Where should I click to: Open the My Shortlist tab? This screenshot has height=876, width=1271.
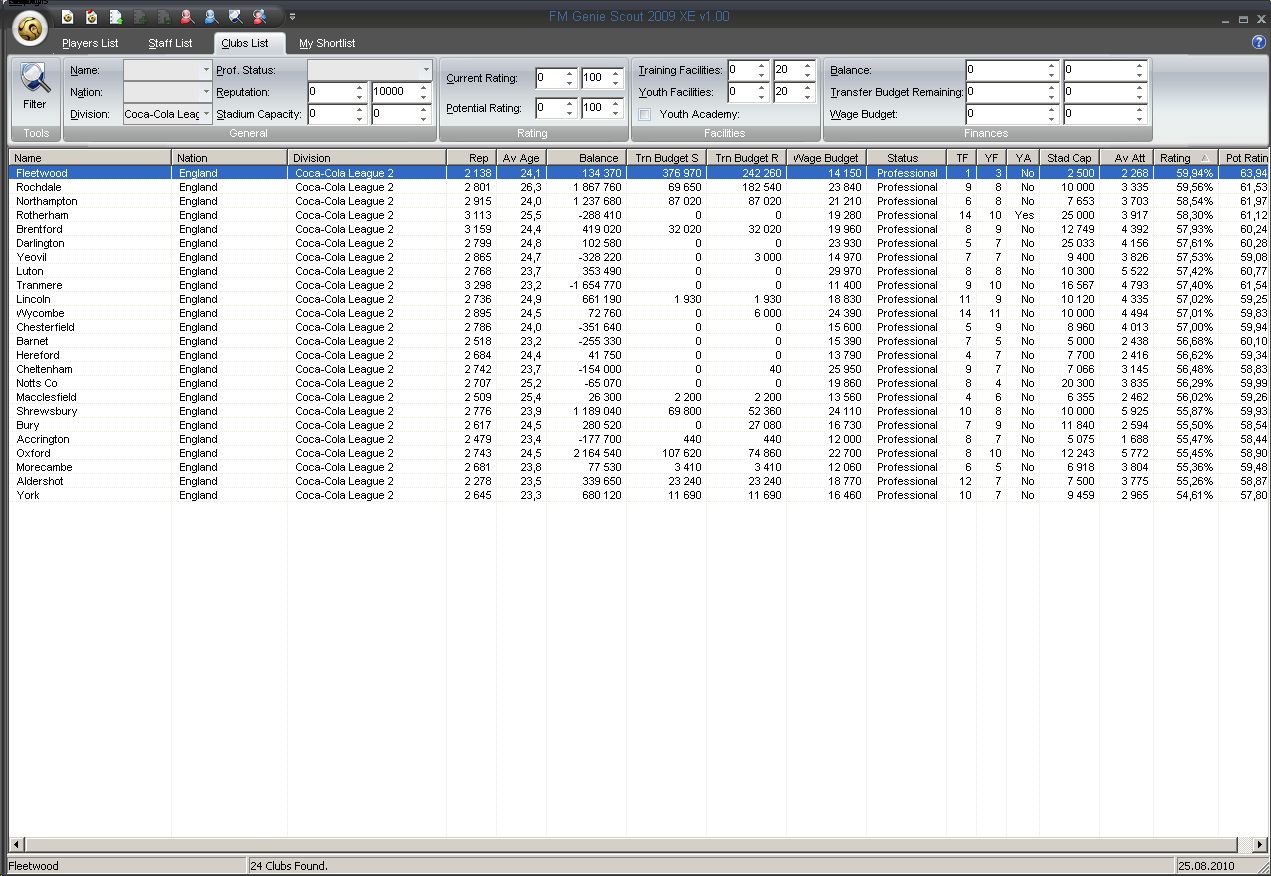pyautogui.click(x=327, y=43)
